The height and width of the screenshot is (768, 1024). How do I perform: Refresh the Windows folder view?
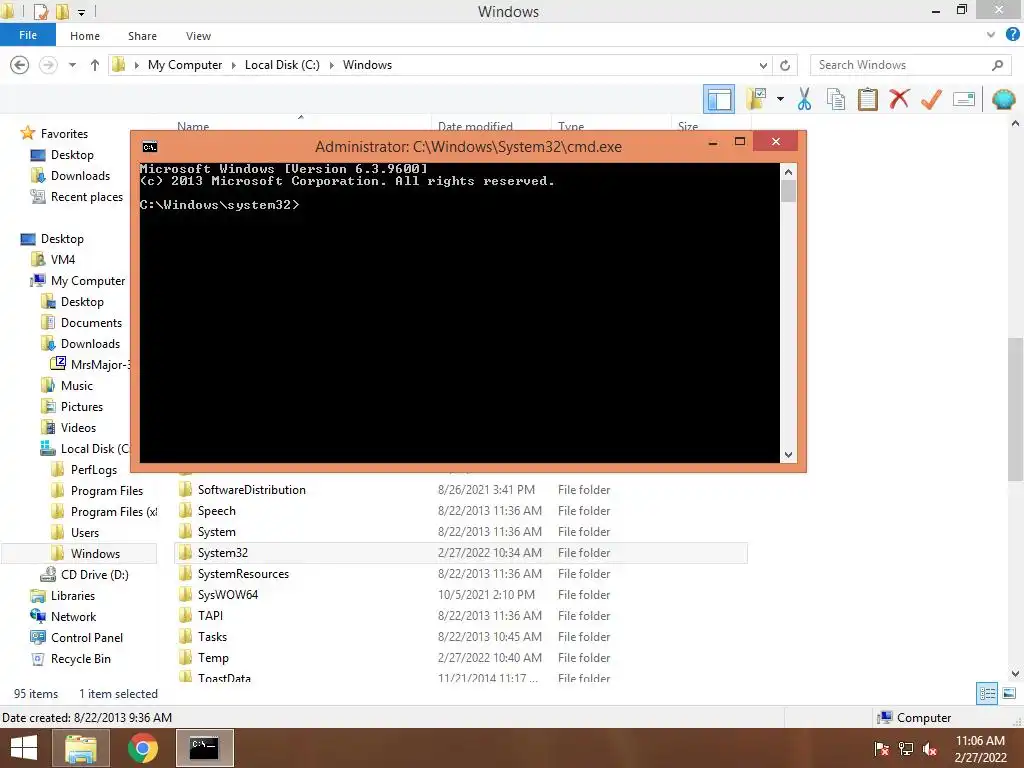(x=785, y=65)
